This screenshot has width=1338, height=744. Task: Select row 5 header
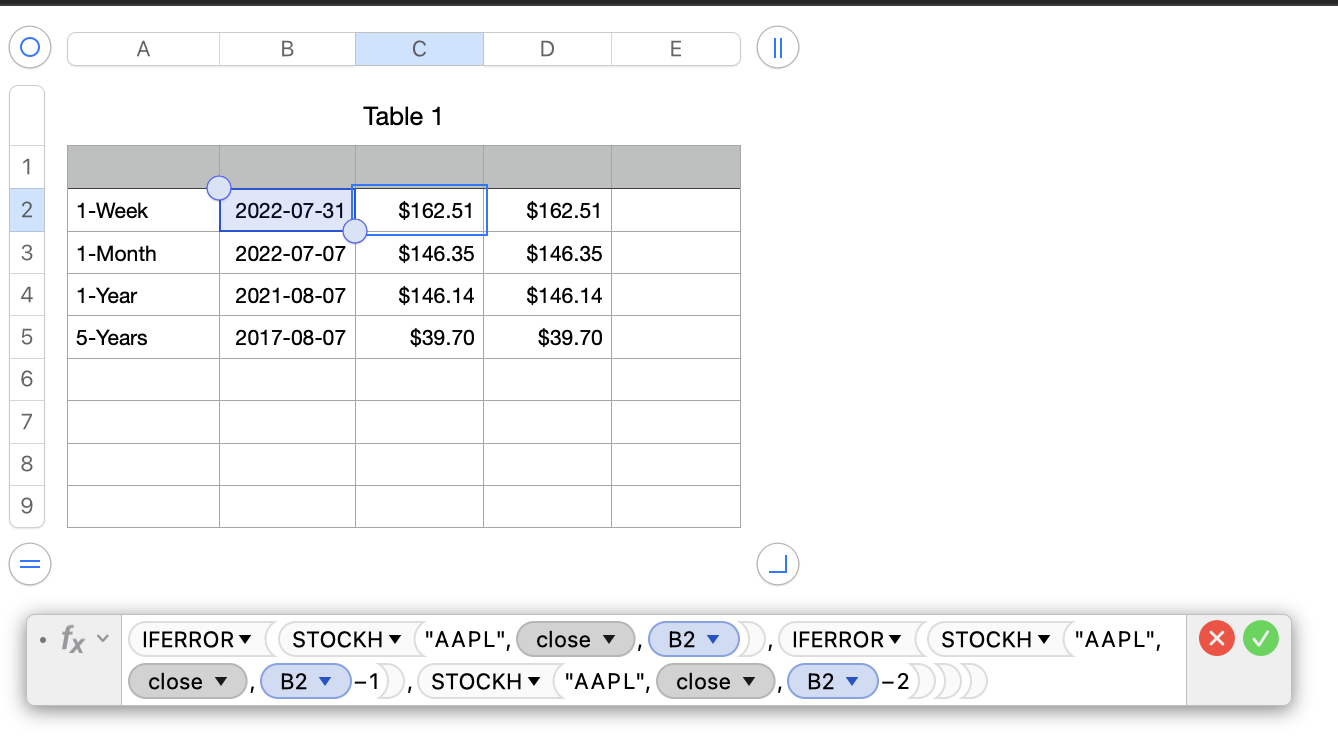27,337
